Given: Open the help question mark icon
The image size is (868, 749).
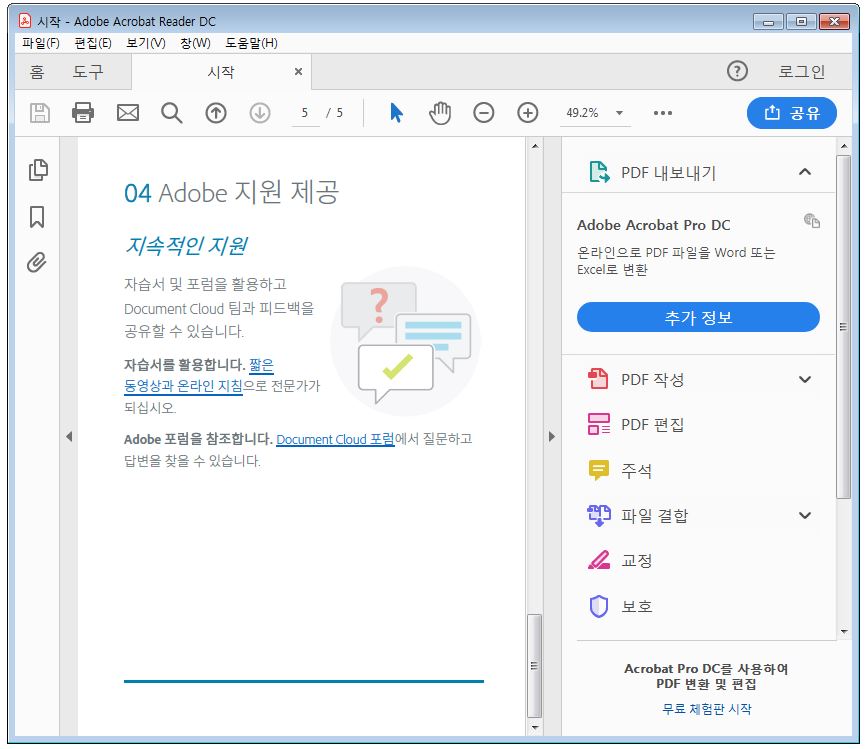Looking at the screenshot, I should (x=737, y=71).
